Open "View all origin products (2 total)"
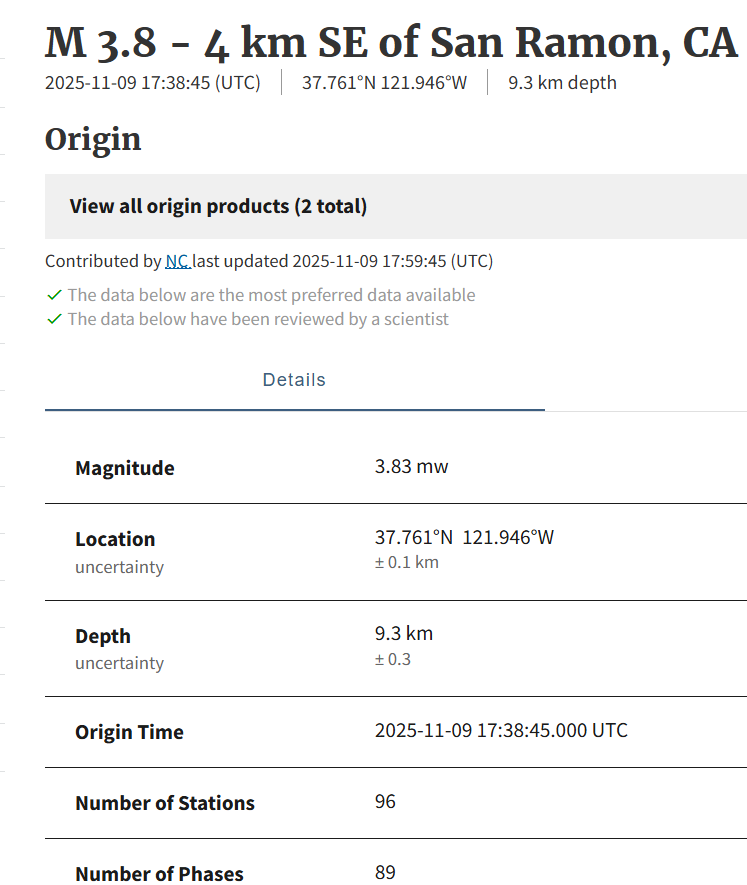 pyautogui.click(x=218, y=207)
